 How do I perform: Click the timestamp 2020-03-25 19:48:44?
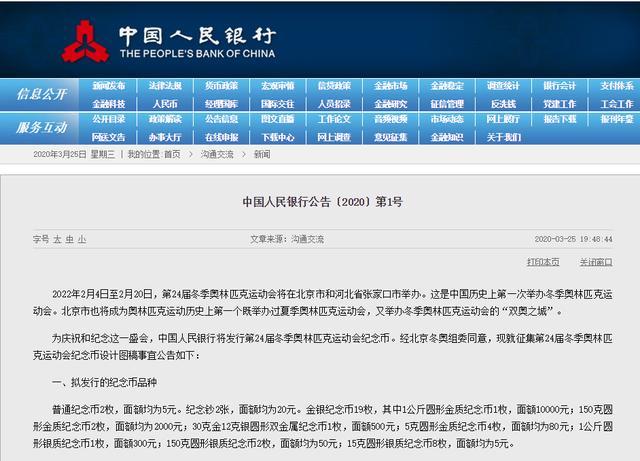573,239
